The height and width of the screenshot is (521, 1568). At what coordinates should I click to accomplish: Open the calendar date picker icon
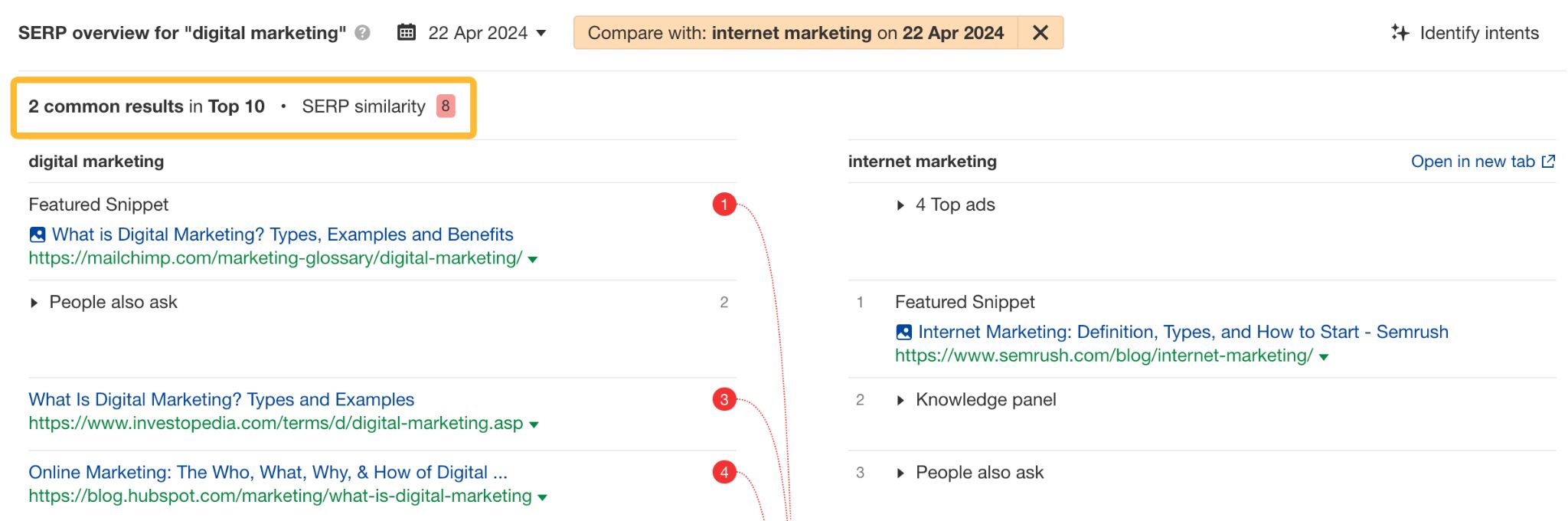406,33
